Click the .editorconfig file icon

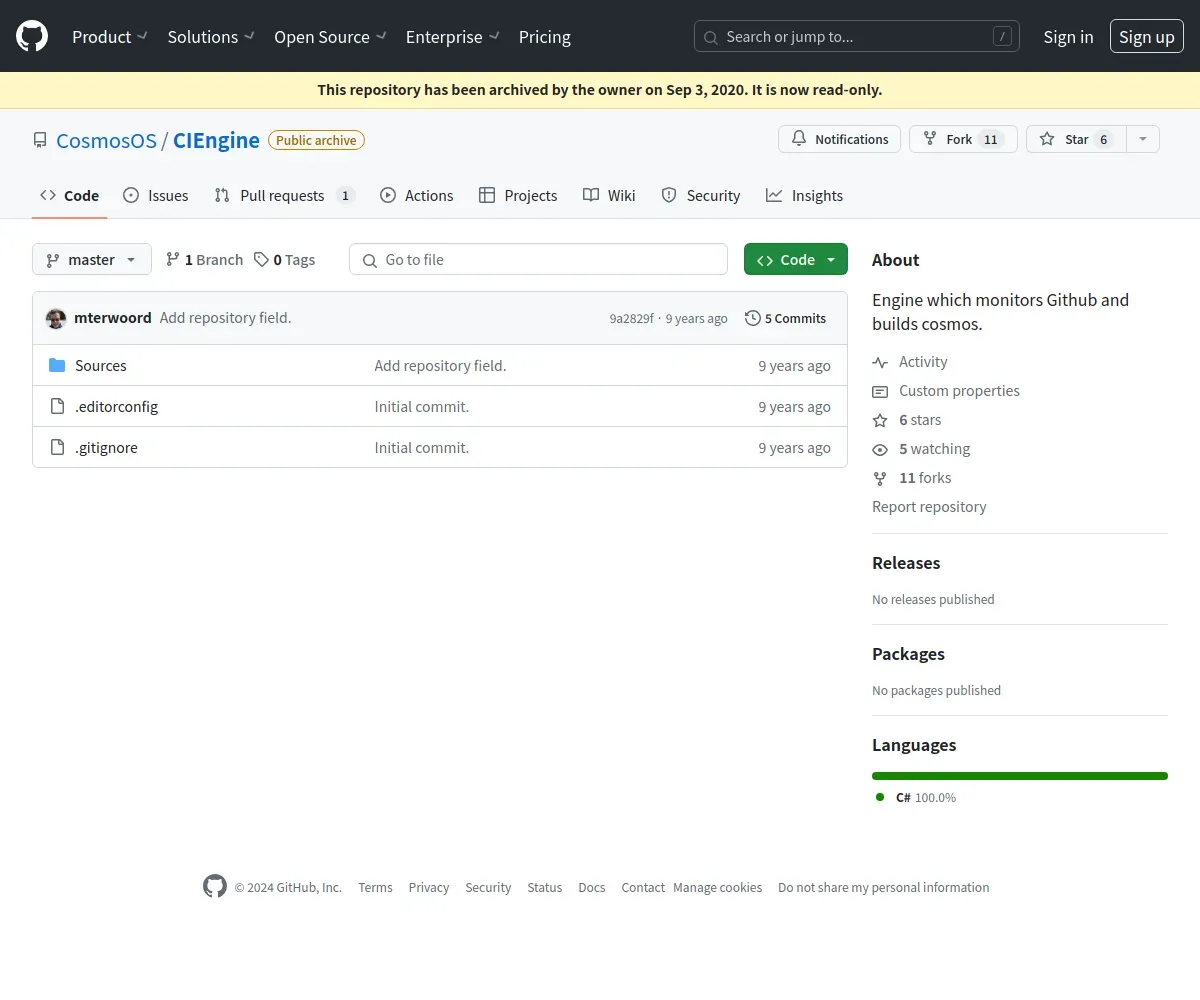tap(57, 406)
